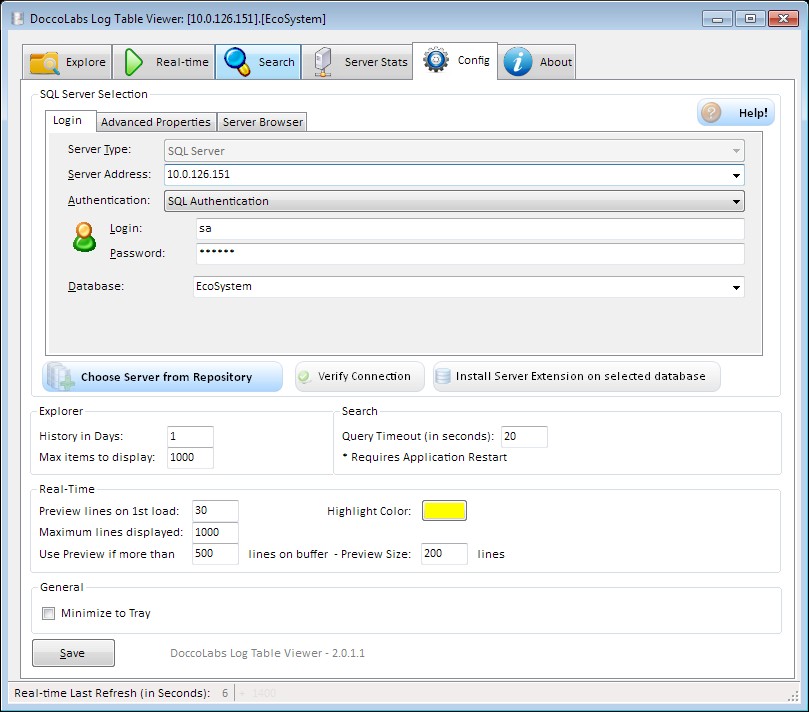This screenshot has width=809, height=712.
Task: Open the Server Browser sub-tab
Action: click(x=262, y=122)
